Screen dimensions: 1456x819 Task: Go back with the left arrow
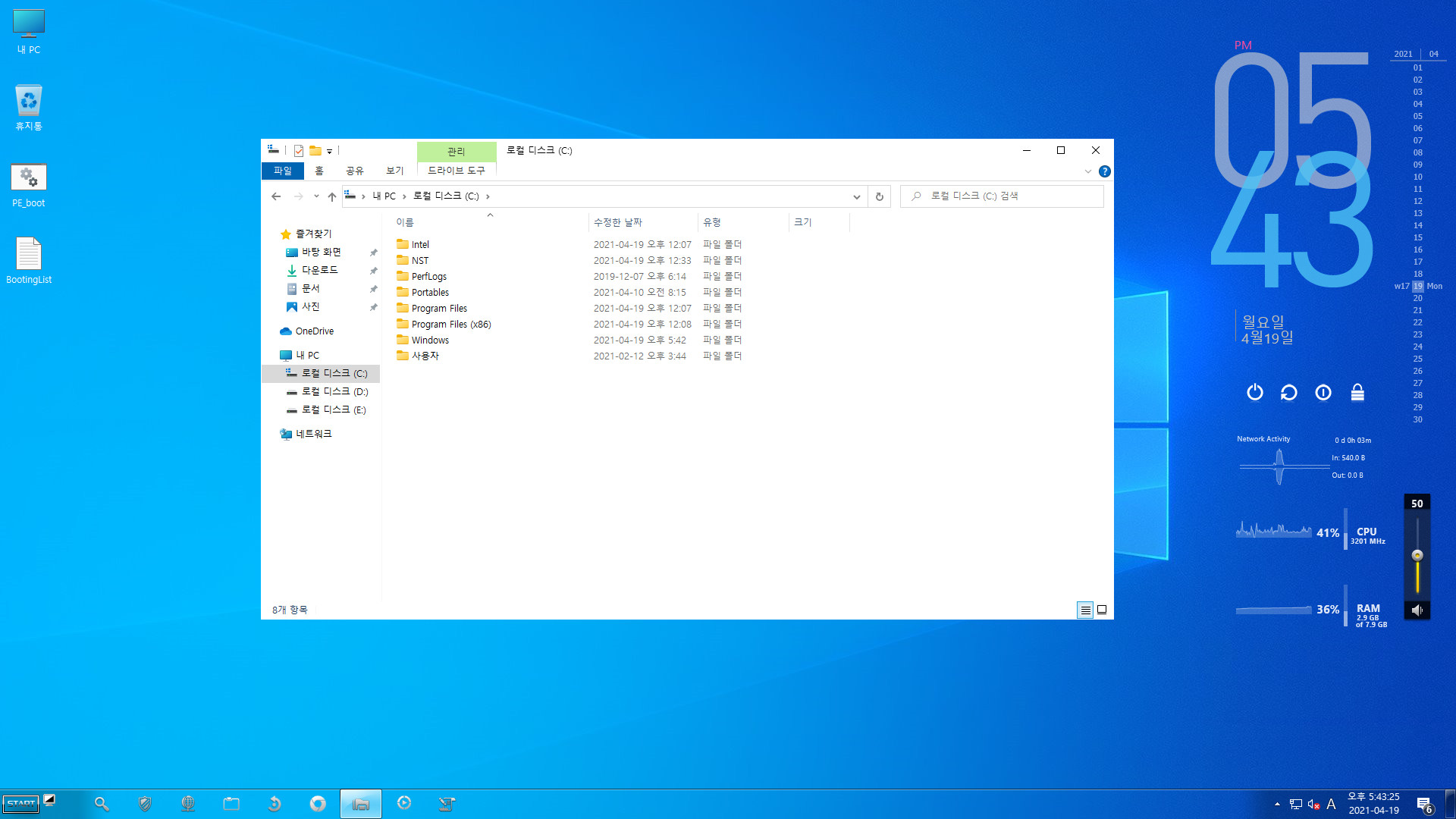pyautogui.click(x=276, y=196)
